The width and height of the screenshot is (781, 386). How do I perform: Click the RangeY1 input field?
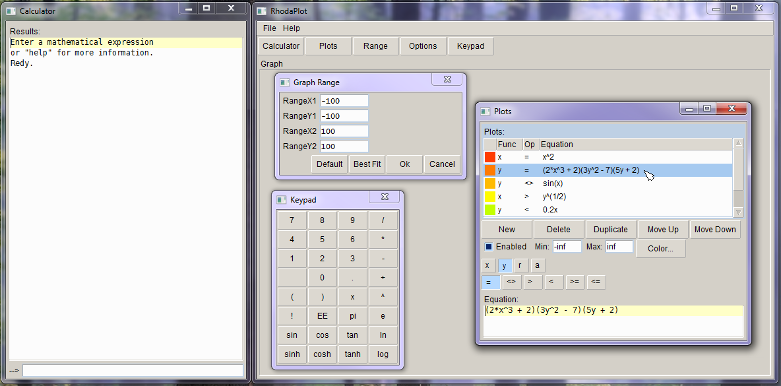pyautogui.click(x=344, y=116)
